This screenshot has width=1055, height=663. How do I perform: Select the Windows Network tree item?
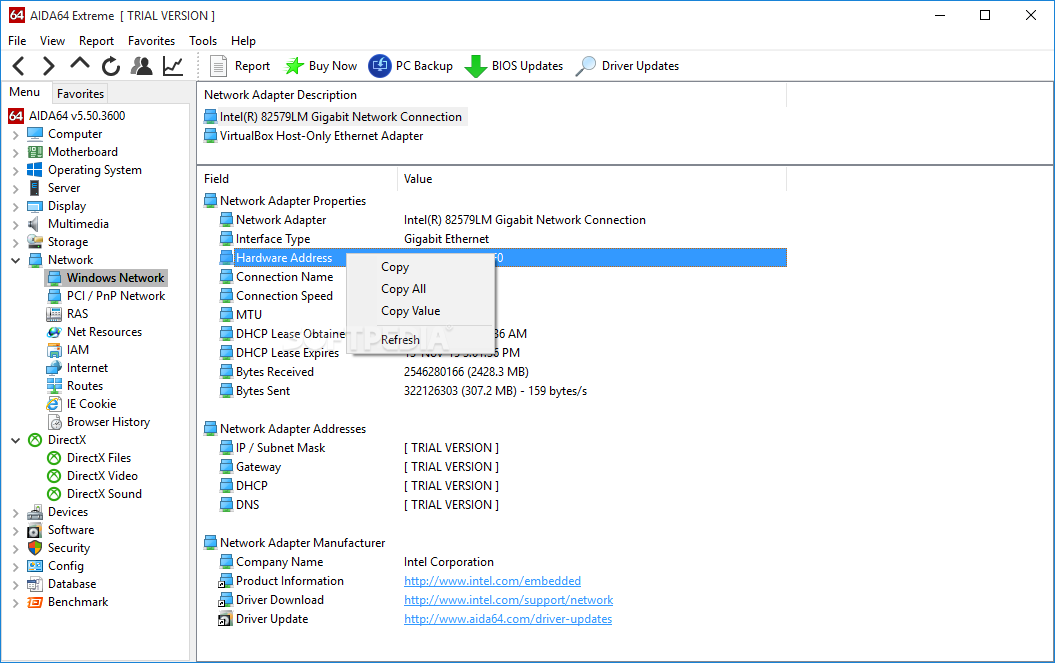[x=107, y=278]
